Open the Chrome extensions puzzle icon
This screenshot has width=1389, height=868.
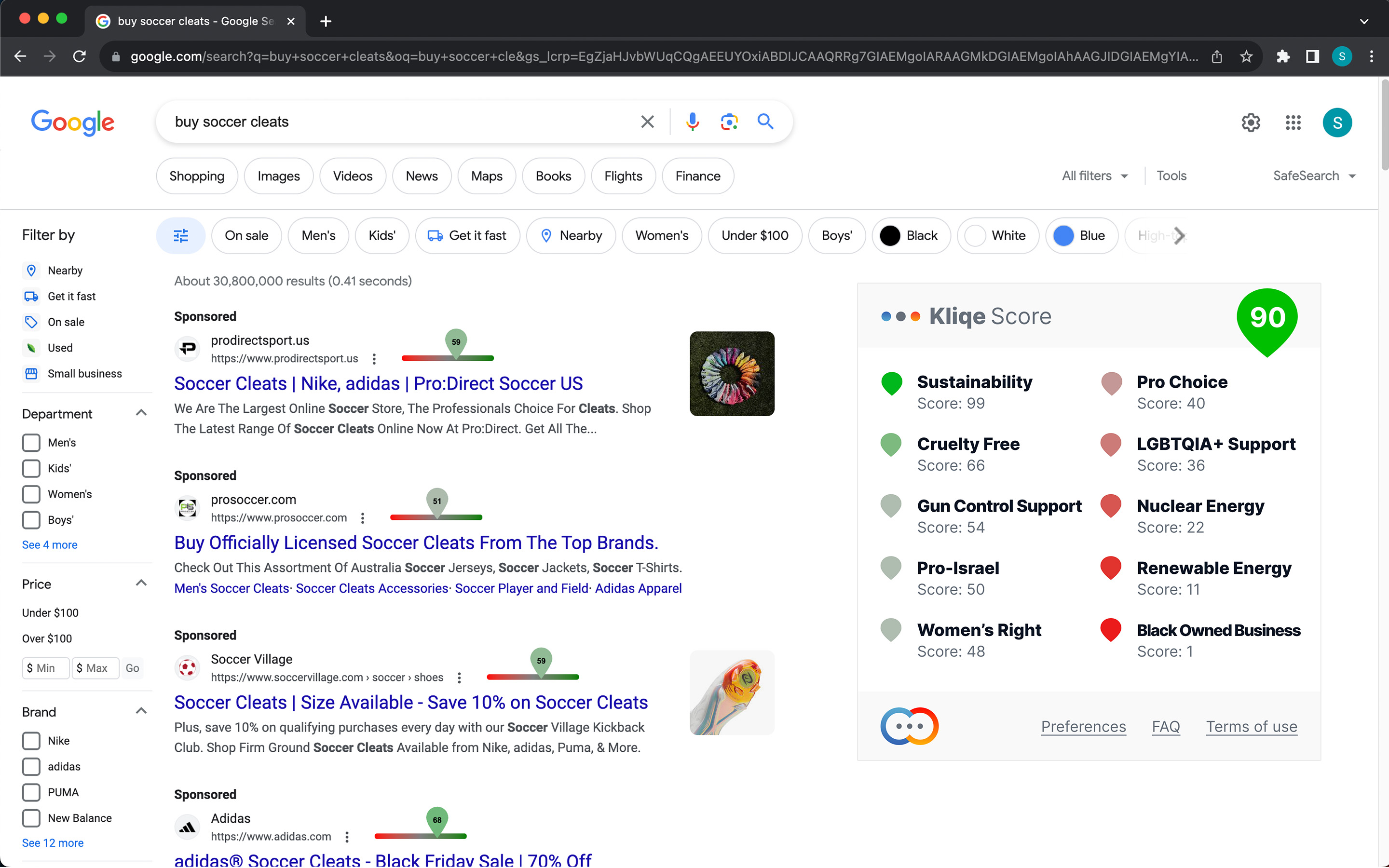1283,56
